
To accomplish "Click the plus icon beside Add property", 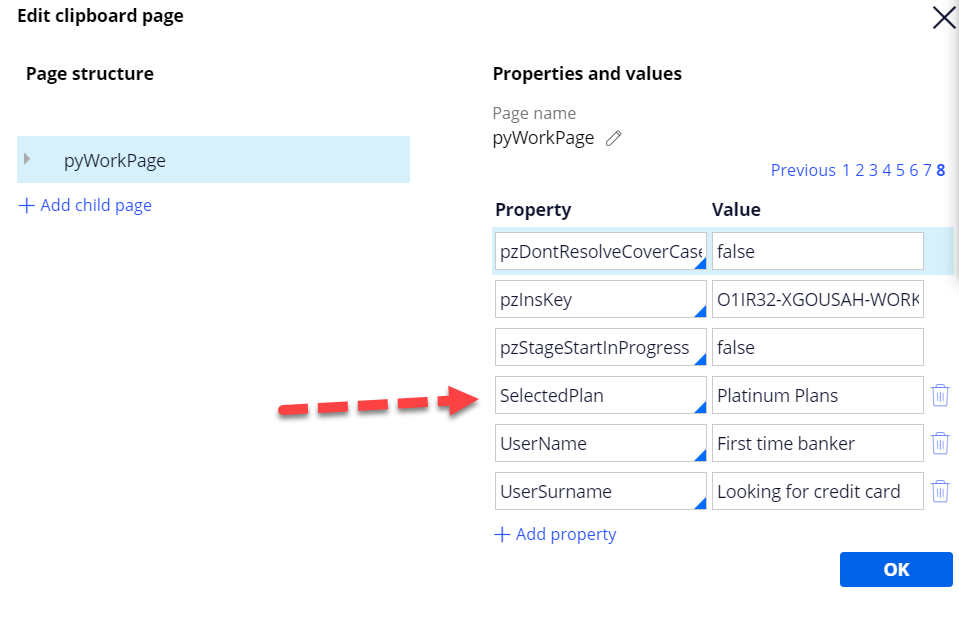I will 502,534.
